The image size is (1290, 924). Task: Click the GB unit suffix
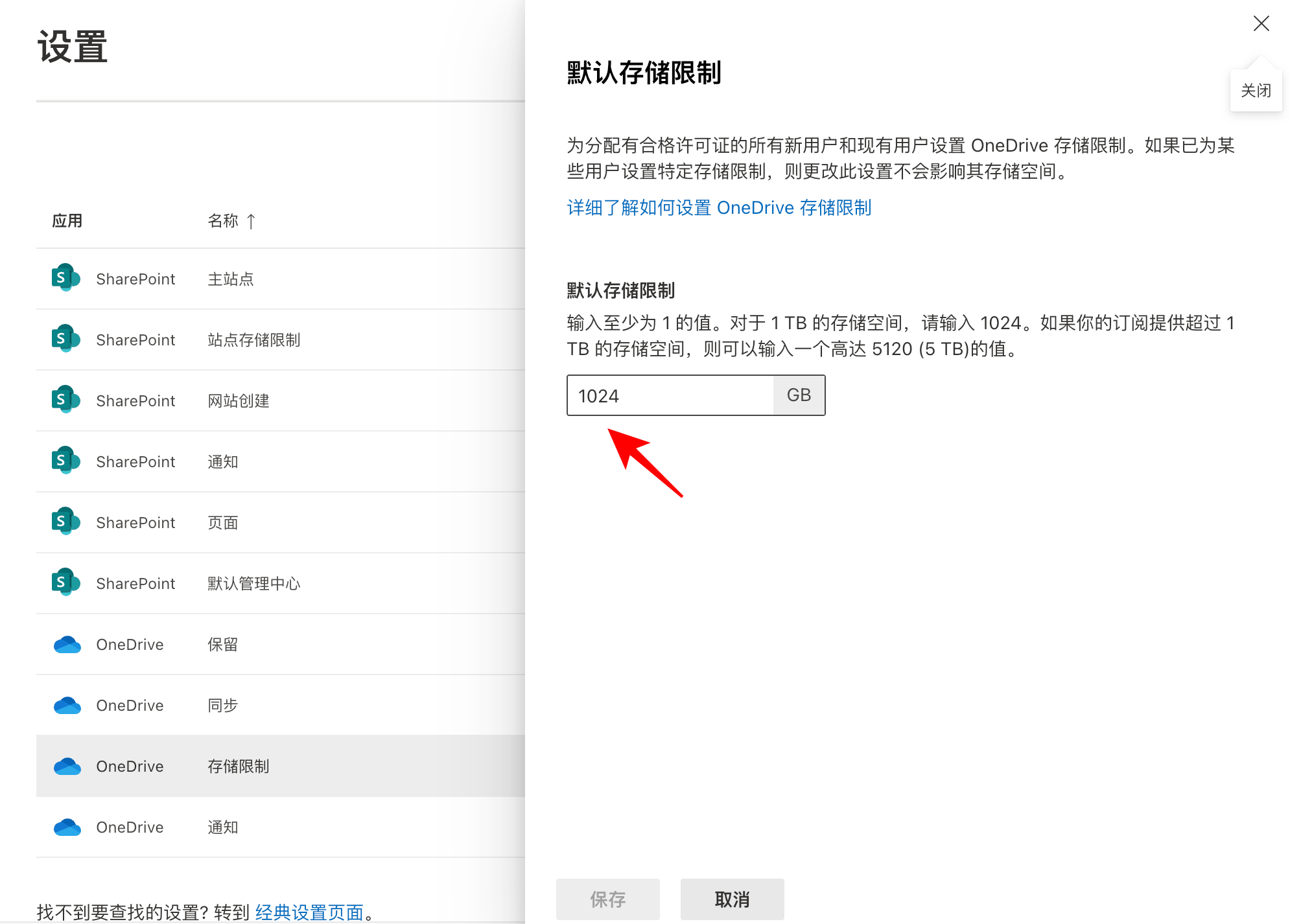pos(799,395)
